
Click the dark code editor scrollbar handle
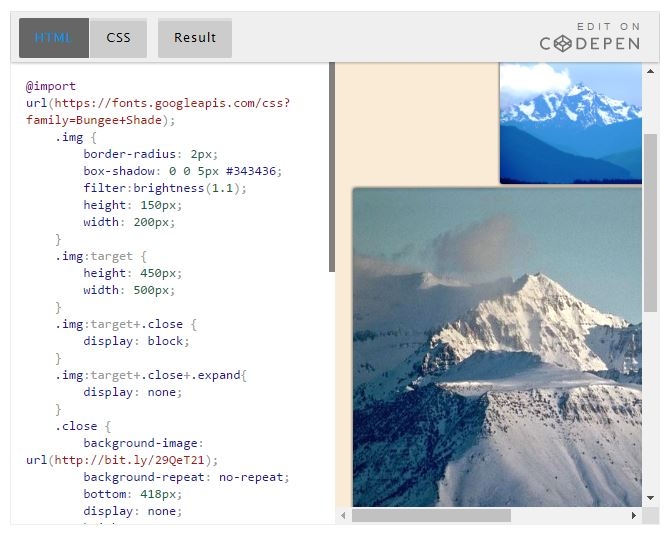click(331, 167)
